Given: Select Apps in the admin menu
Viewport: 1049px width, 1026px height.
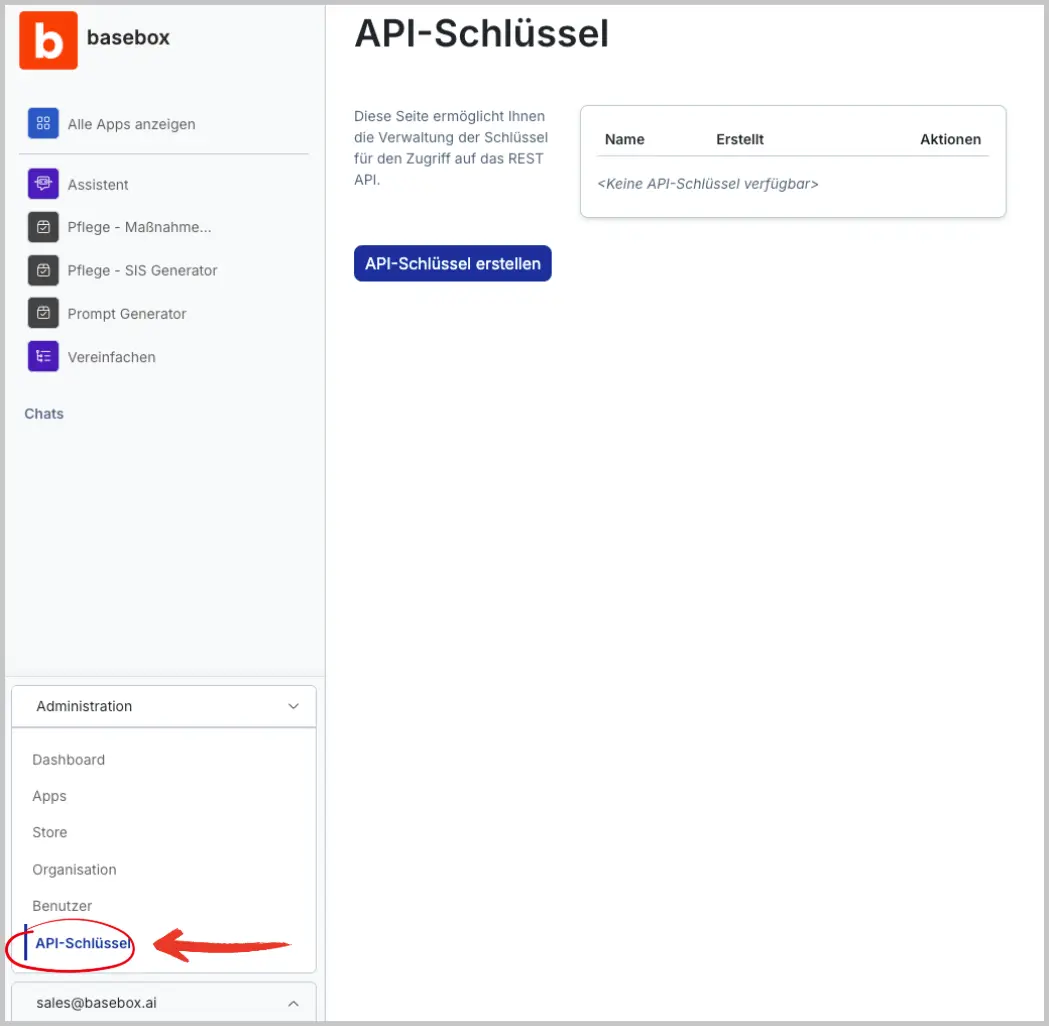Looking at the screenshot, I should (49, 796).
